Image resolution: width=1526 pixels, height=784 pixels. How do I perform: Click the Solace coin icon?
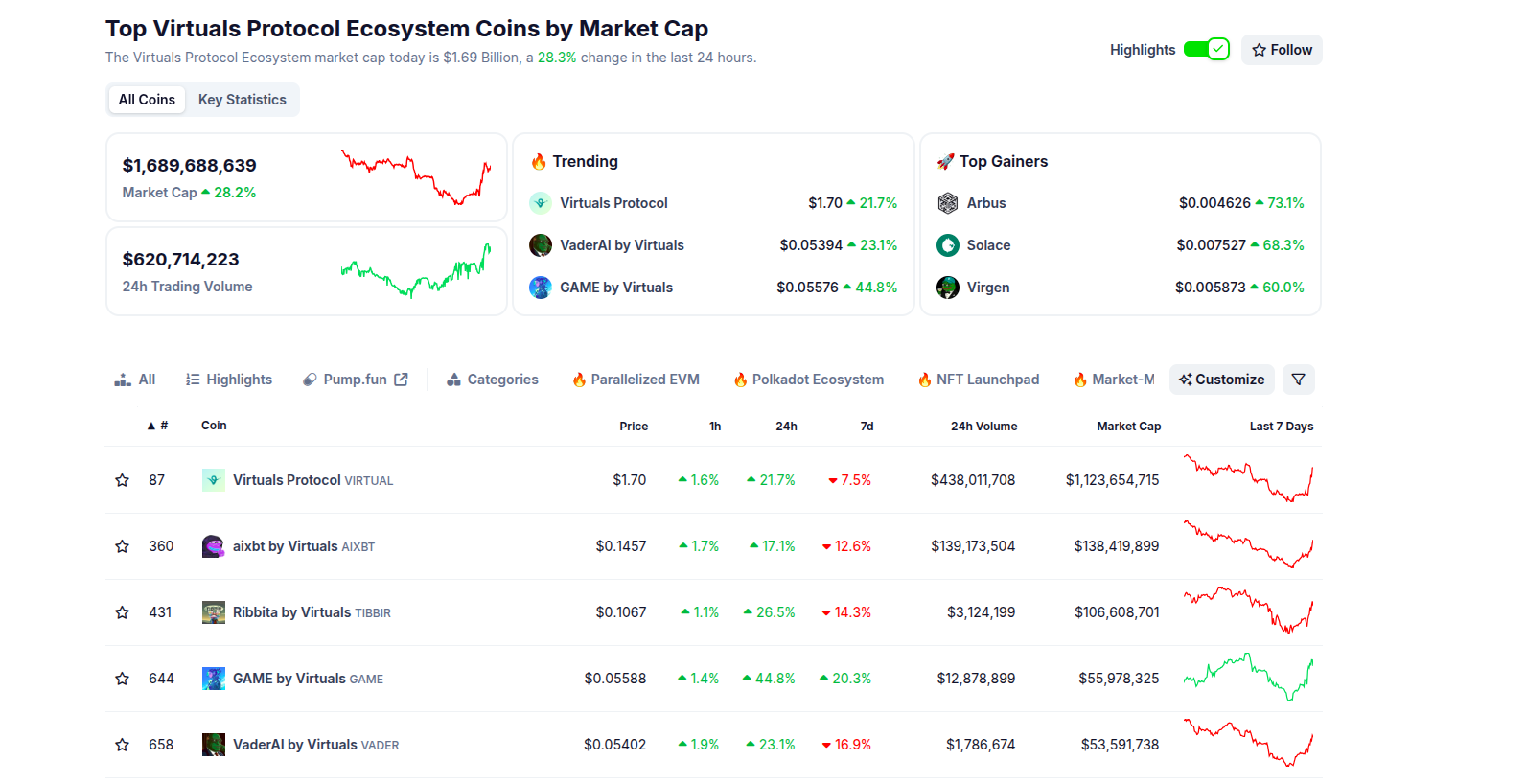[x=948, y=245]
